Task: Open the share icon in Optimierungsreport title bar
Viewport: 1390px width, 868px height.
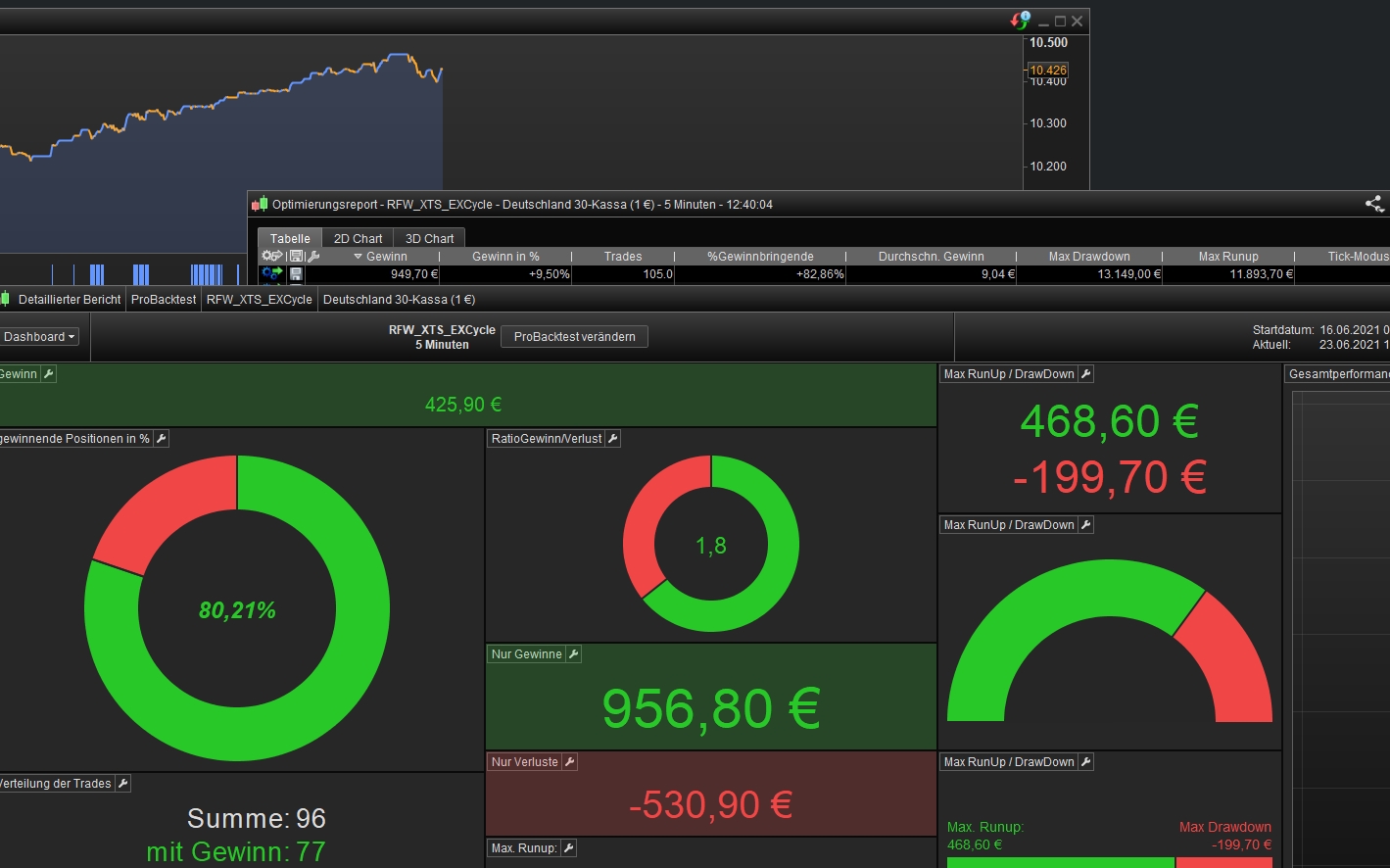Action: tap(1374, 204)
